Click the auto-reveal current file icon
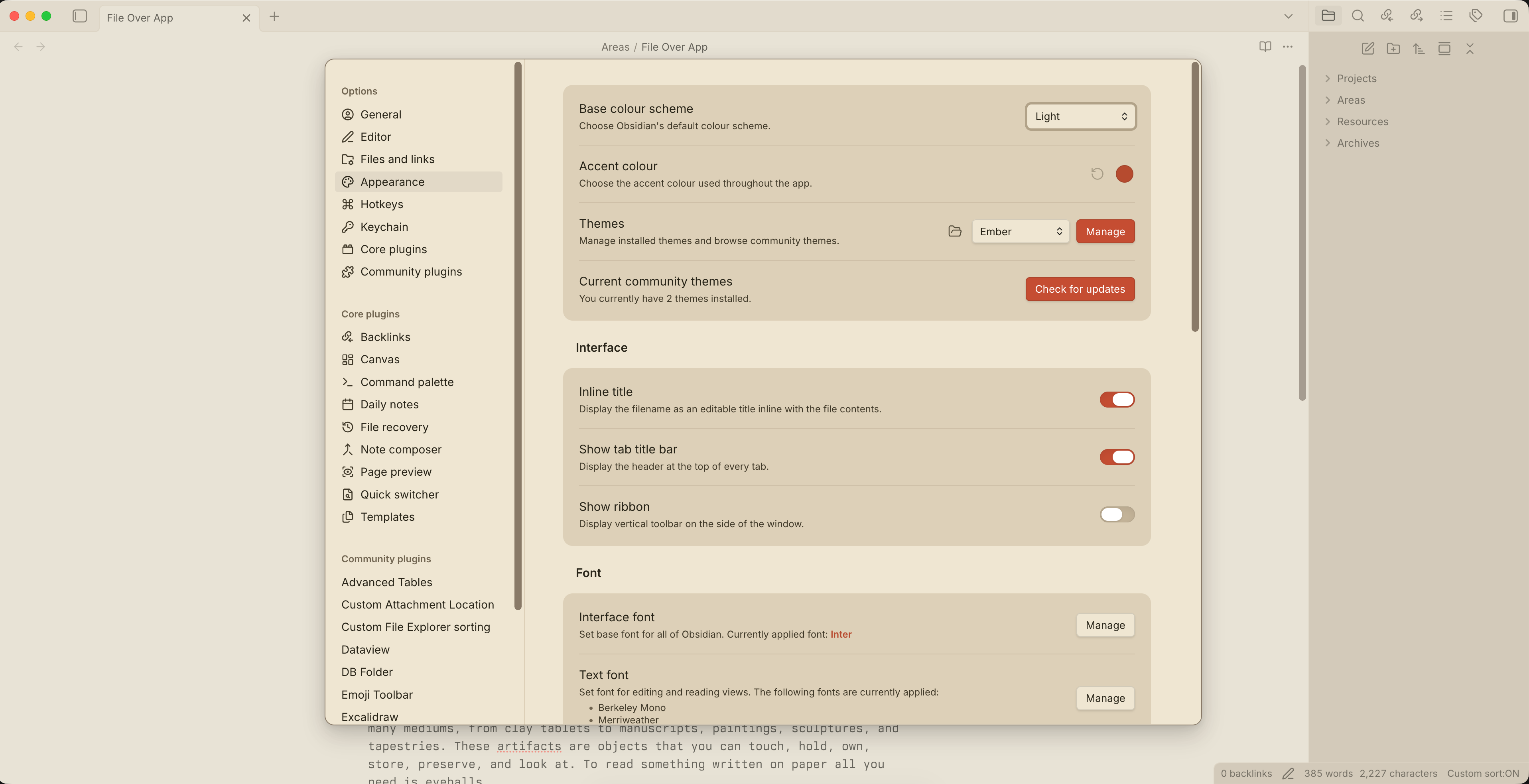Screen dimensions: 1529x784 1444,49
